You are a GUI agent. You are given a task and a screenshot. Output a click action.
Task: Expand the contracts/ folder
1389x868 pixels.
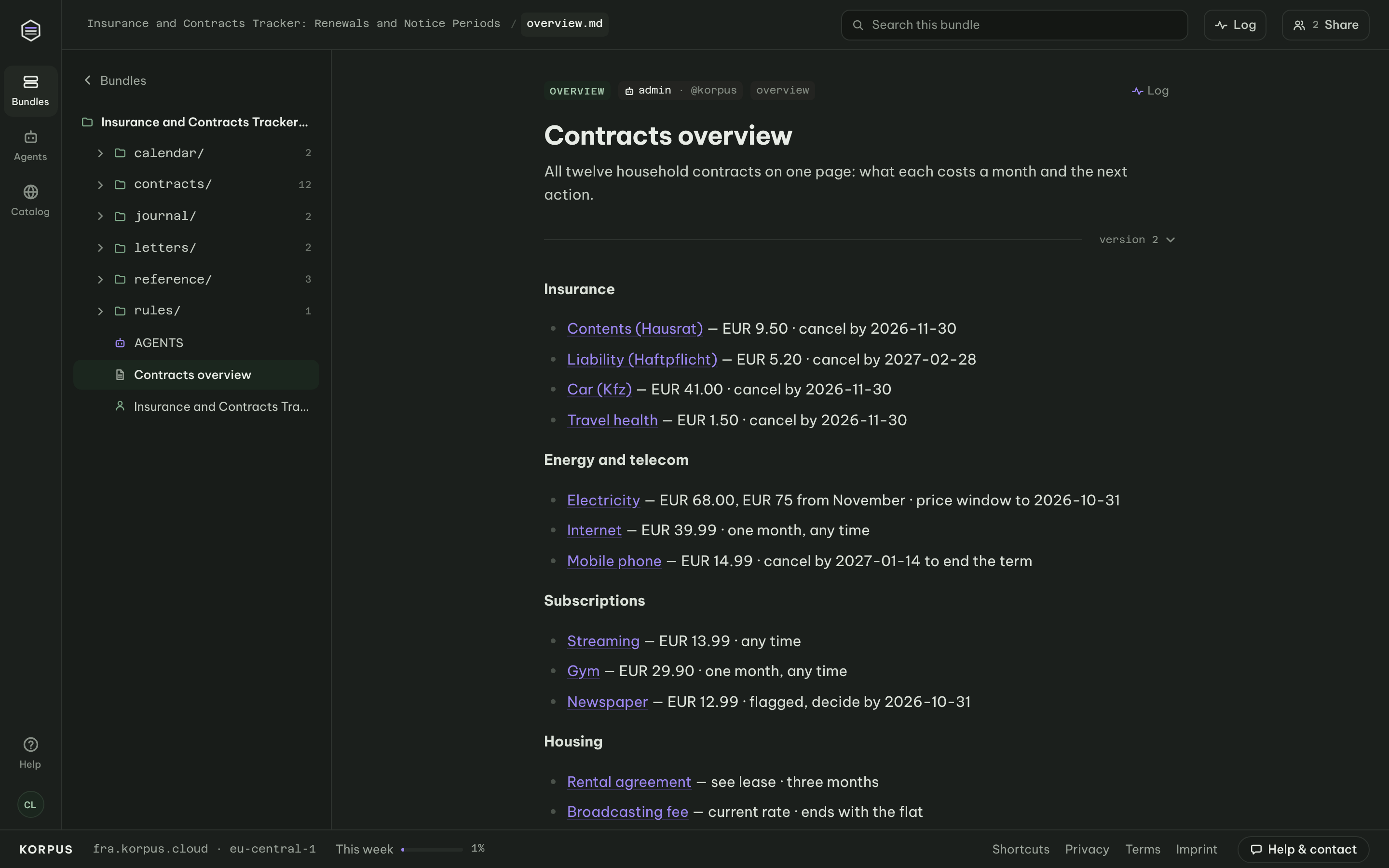[100, 185]
